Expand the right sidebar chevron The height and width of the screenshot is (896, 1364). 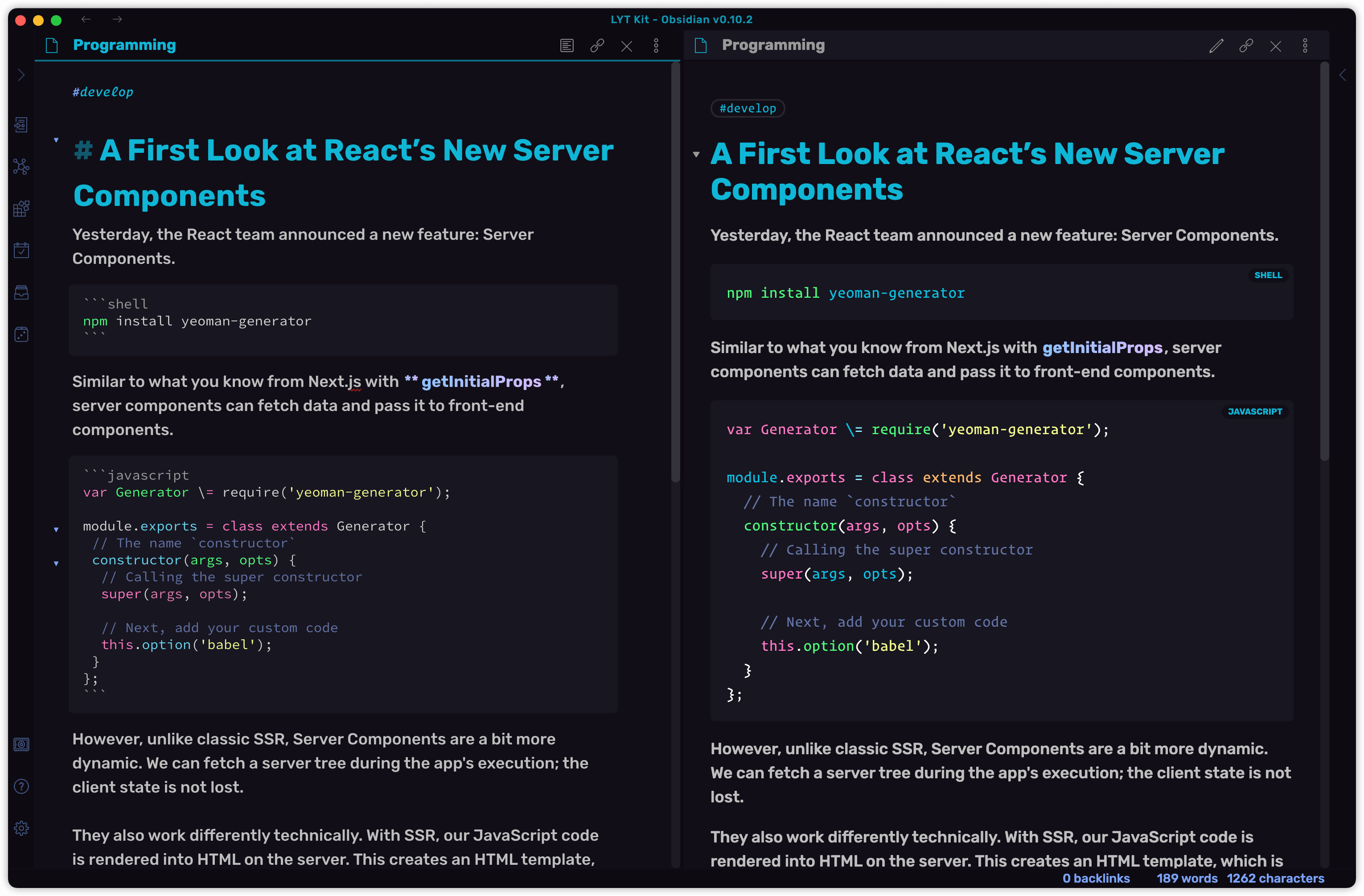point(1343,75)
